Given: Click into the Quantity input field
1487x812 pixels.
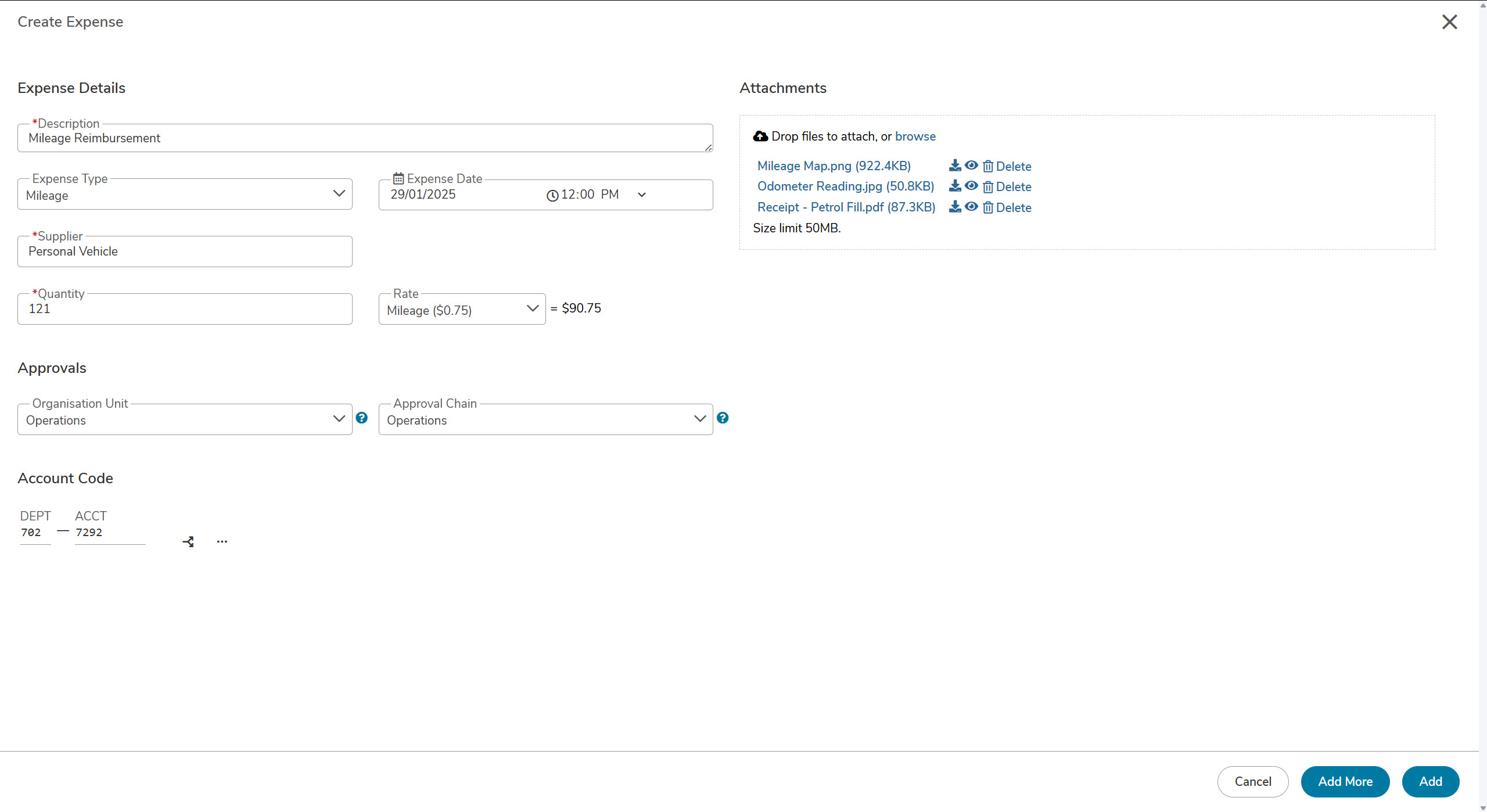Looking at the screenshot, I should coord(185,309).
